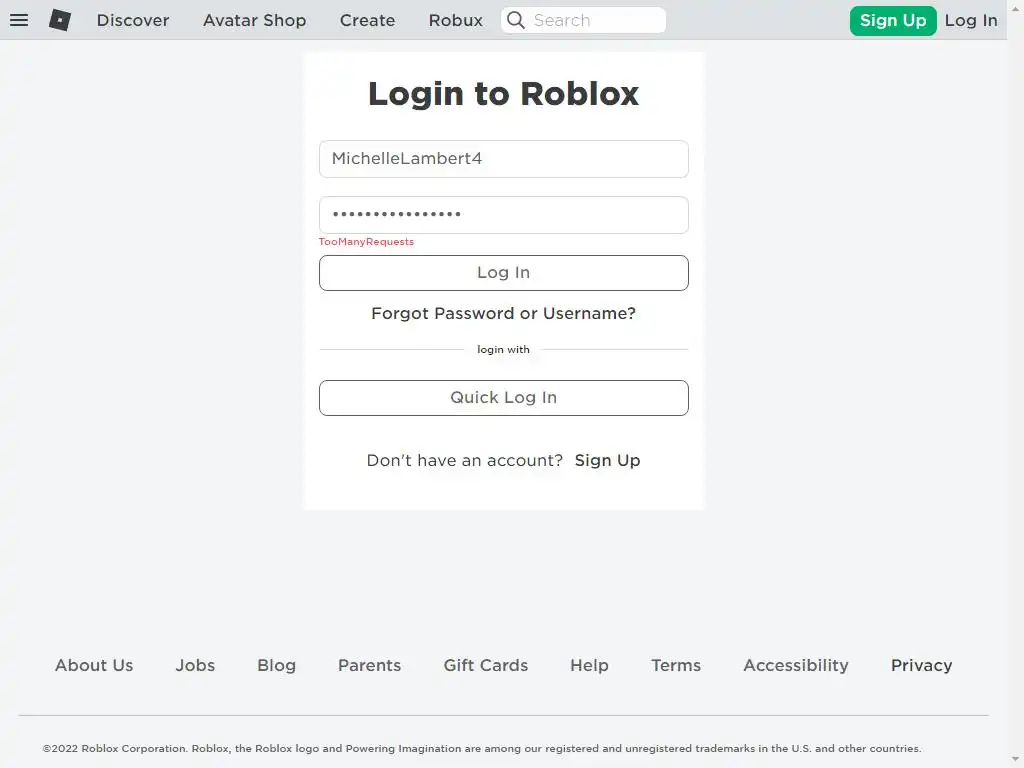Image resolution: width=1024 pixels, height=768 pixels.
Task: Click the 'login with' divider label
Action: [504, 349]
